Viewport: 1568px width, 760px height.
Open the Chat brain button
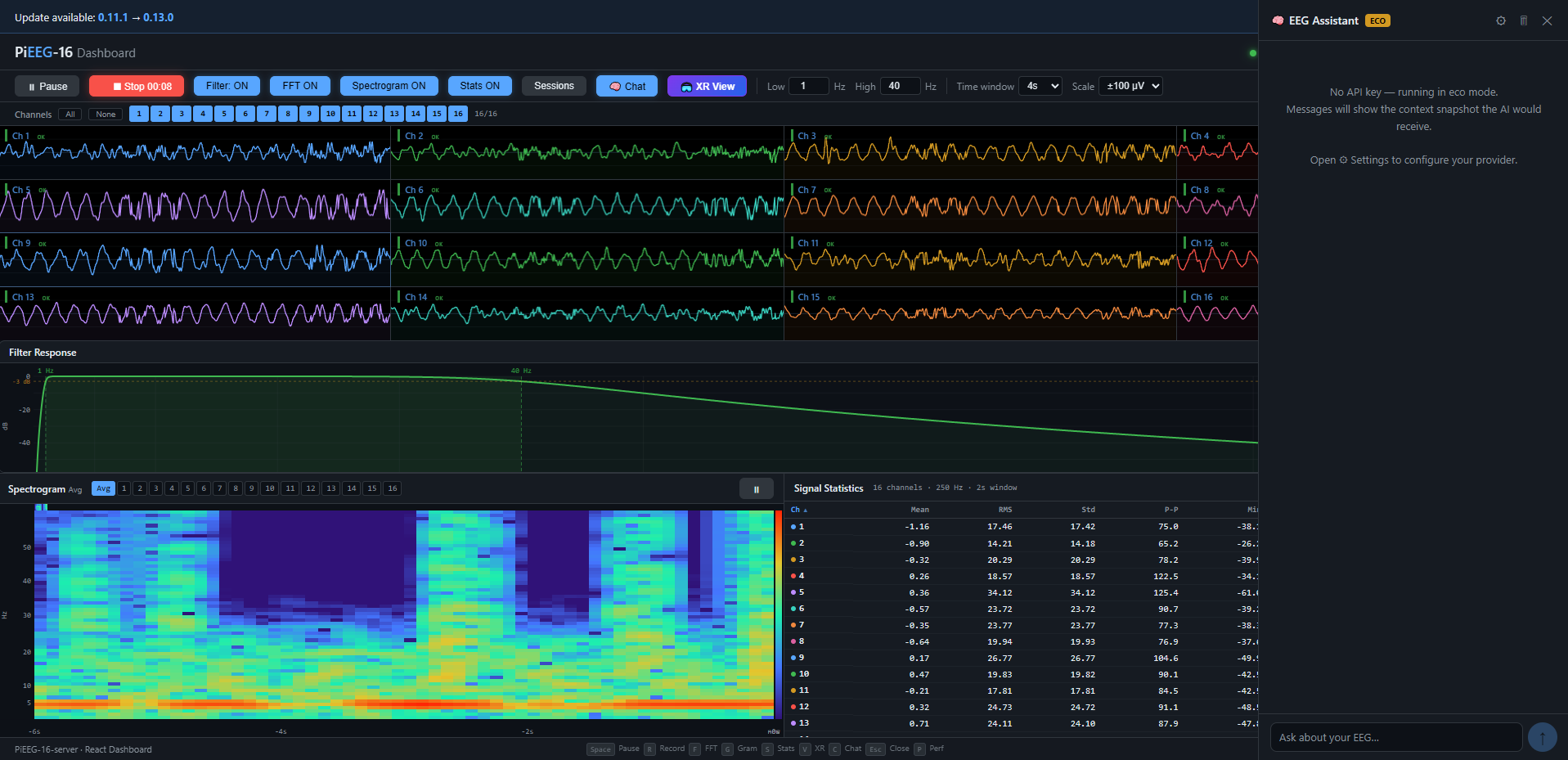point(627,86)
